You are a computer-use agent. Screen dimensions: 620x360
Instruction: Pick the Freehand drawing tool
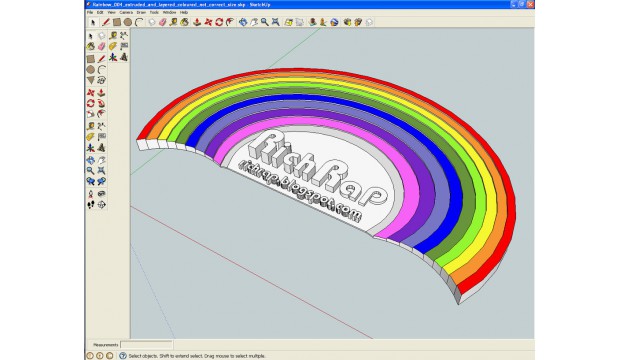(x=102, y=80)
